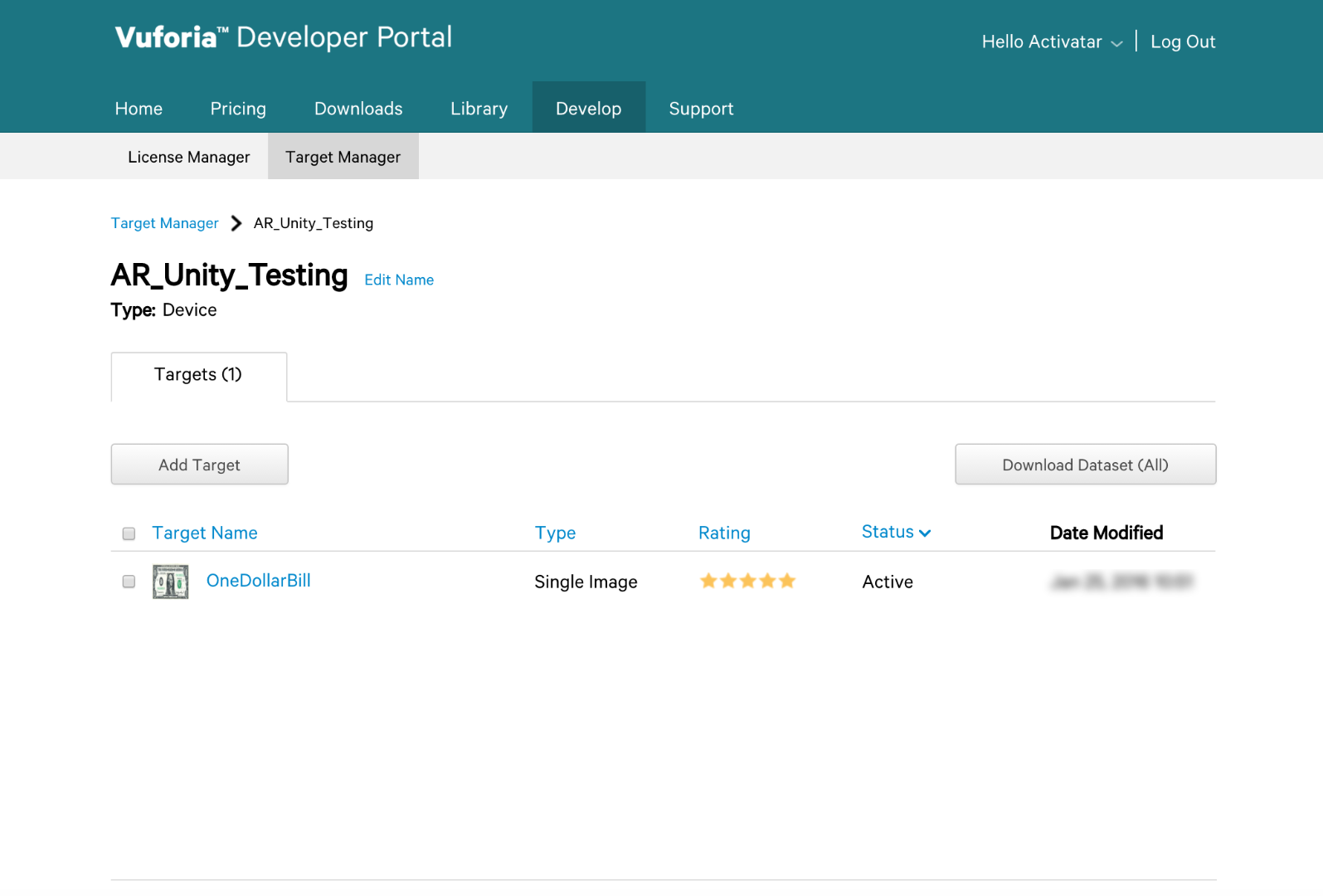Select all targets with header checkbox
The height and width of the screenshot is (896, 1323).
coord(129,533)
